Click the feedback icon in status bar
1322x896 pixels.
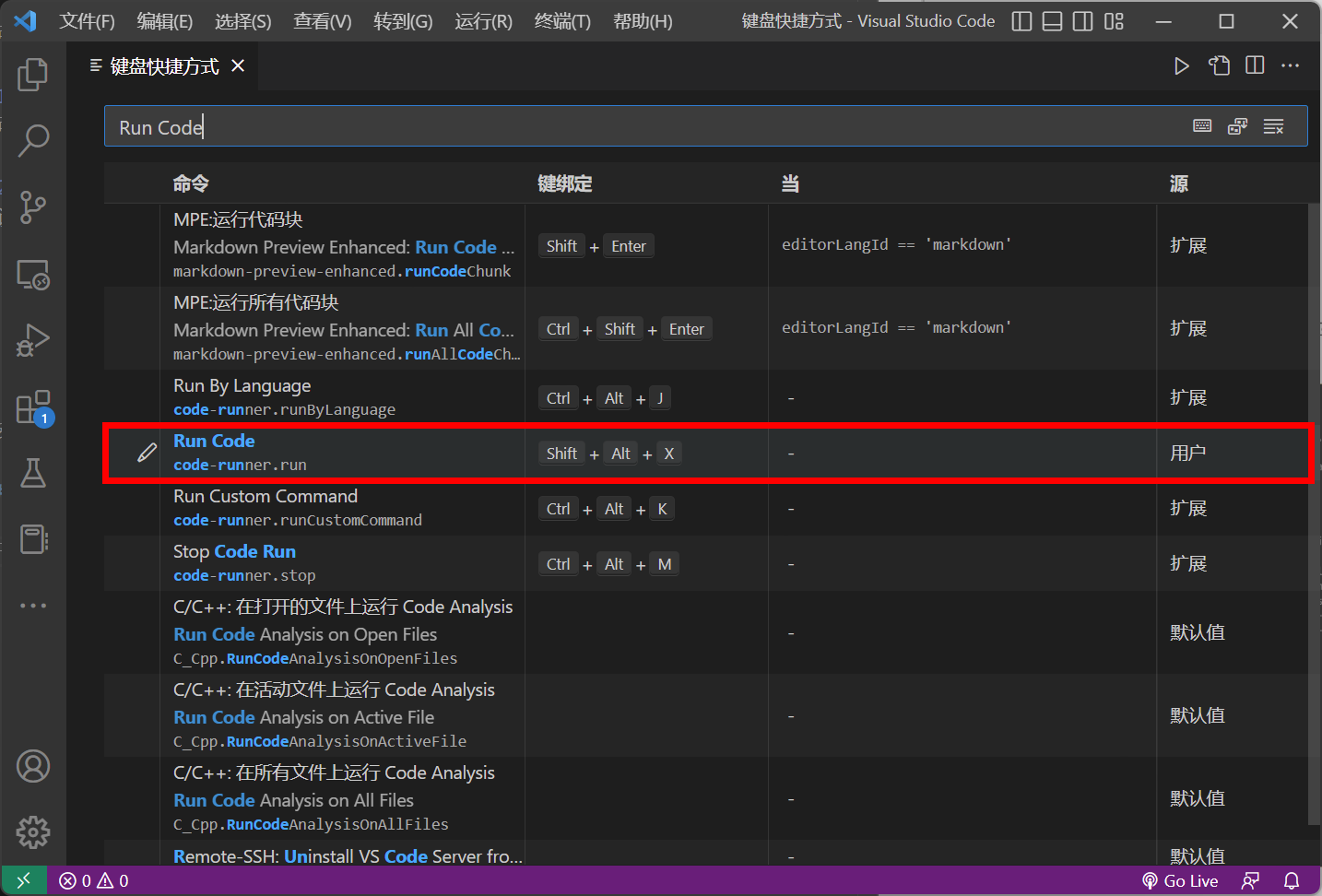(1250, 880)
